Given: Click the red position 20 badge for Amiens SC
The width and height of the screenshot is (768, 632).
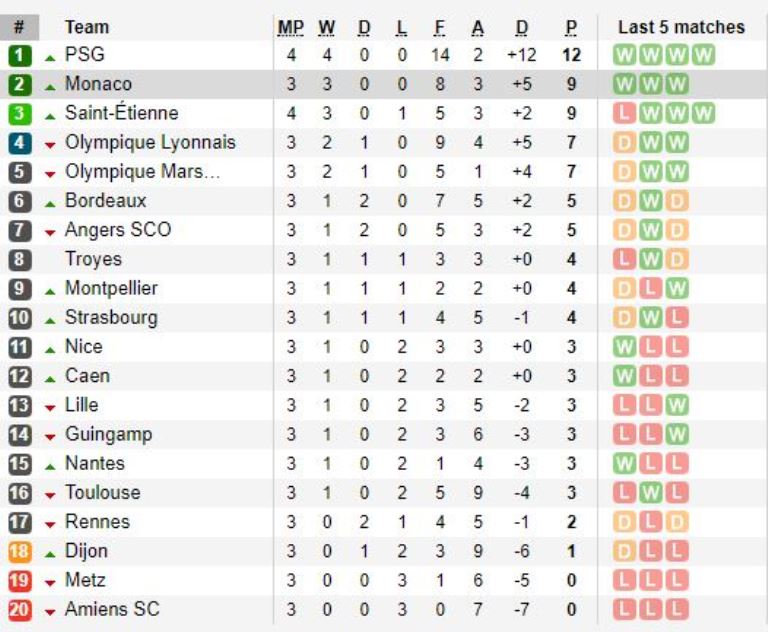Looking at the screenshot, I should 20,610.
